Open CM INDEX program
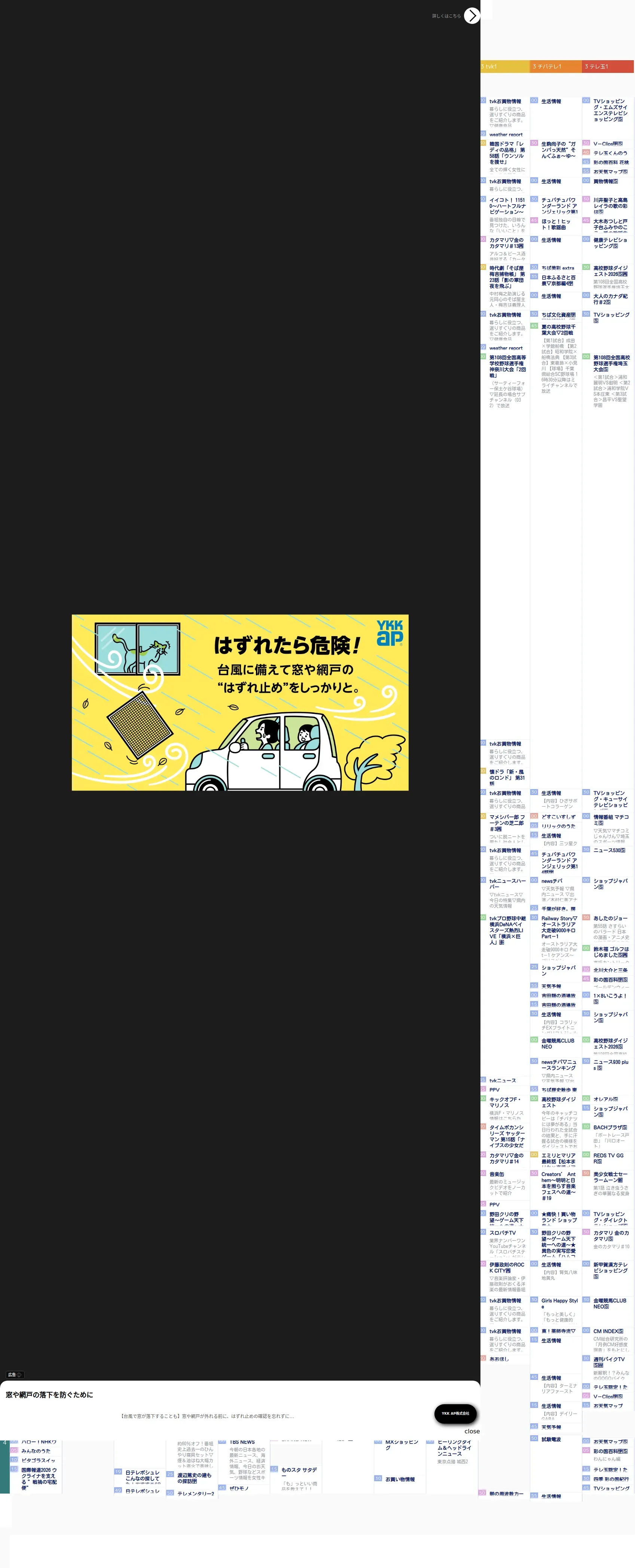Screen dimensions: 635x1568 (x=608, y=1331)
